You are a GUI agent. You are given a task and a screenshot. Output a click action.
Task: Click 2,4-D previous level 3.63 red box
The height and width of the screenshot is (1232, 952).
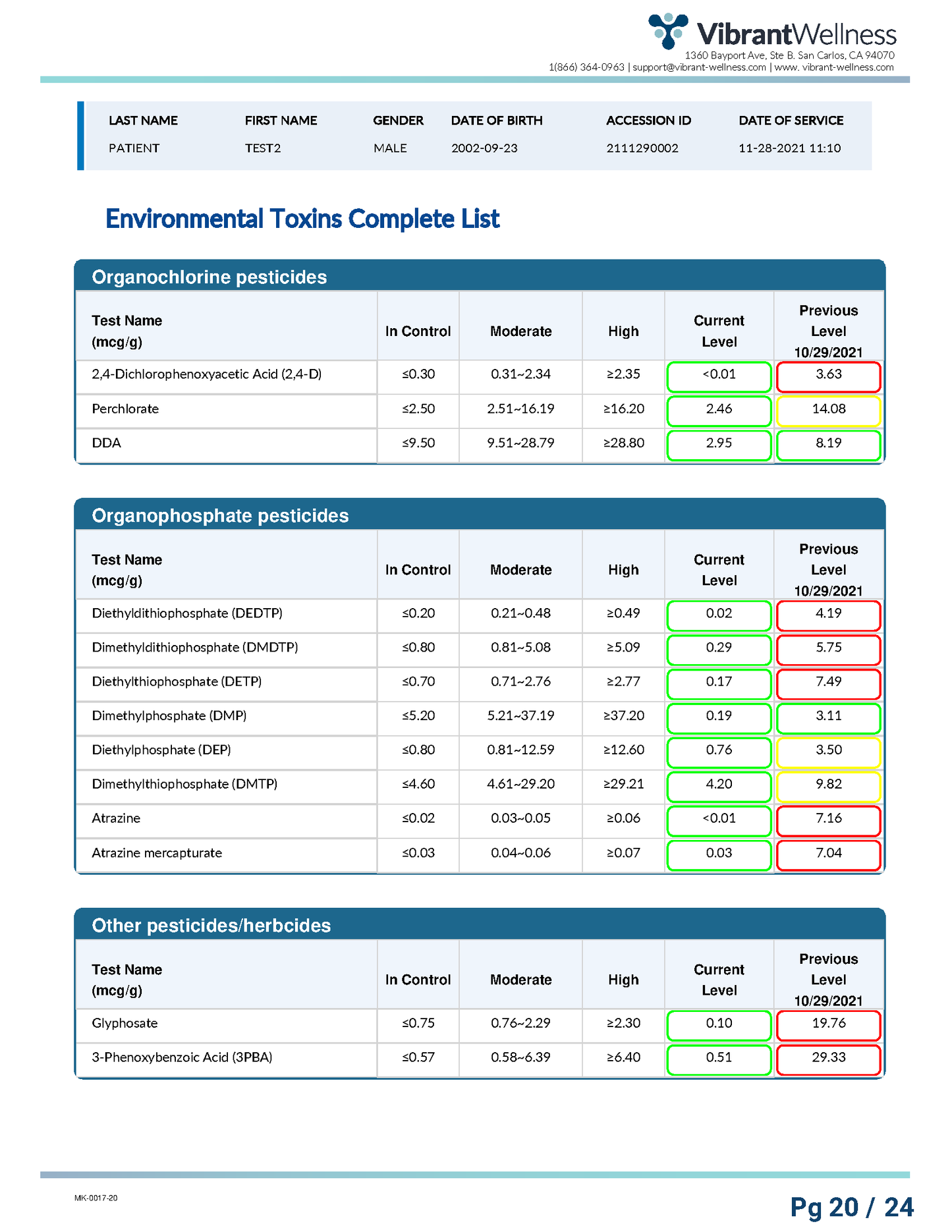coord(829,377)
